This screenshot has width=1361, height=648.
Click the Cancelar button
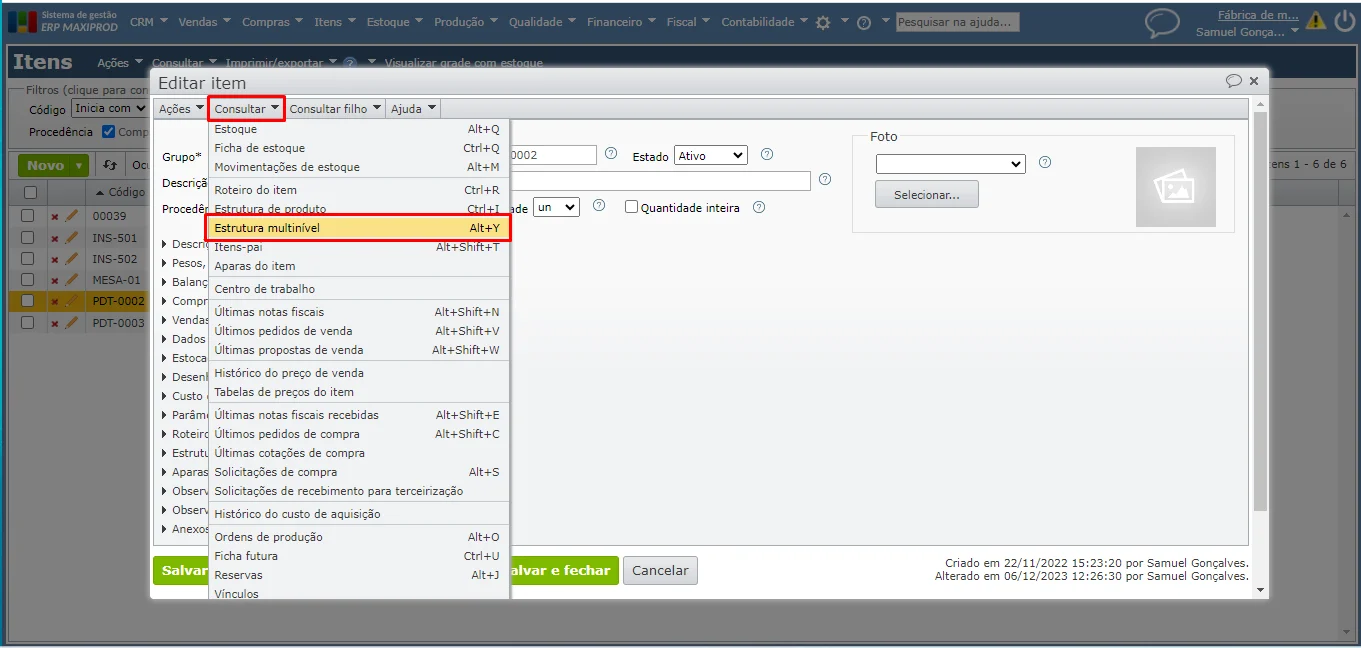pyautogui.click(x=660, y=570)
